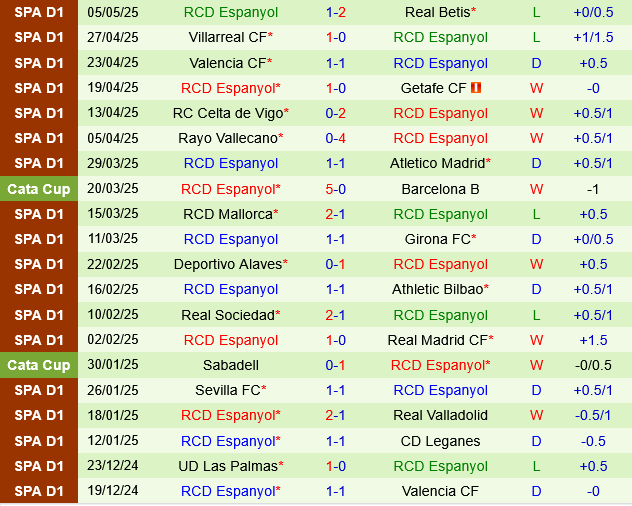Open the Cata Cup label on the 20/03/25 row
Screen dimensions: 632x506
pos(39,189)
